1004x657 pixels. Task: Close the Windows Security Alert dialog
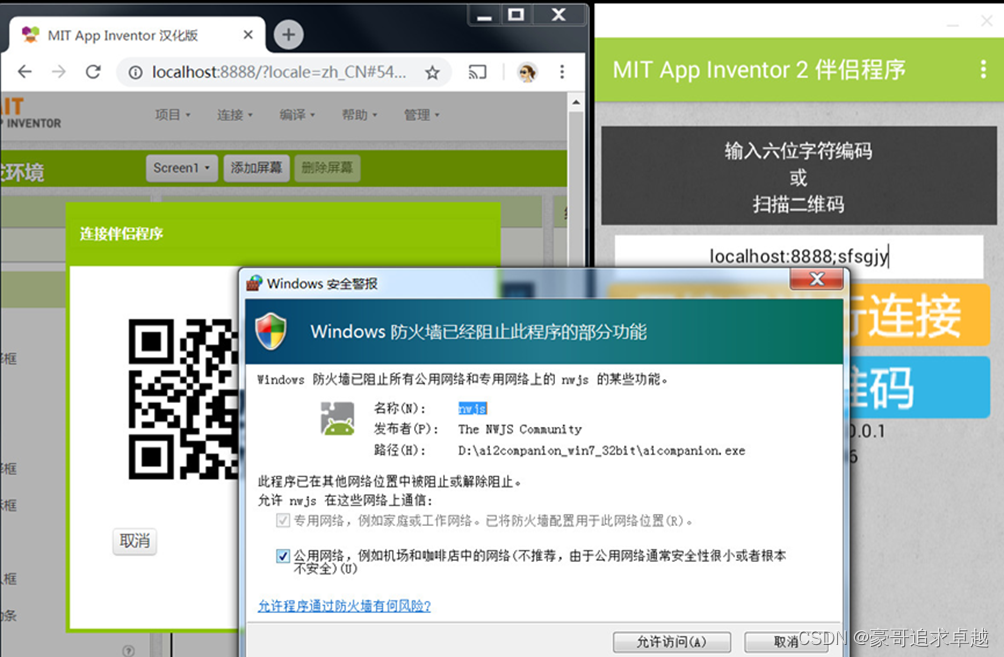coord(816,279)
